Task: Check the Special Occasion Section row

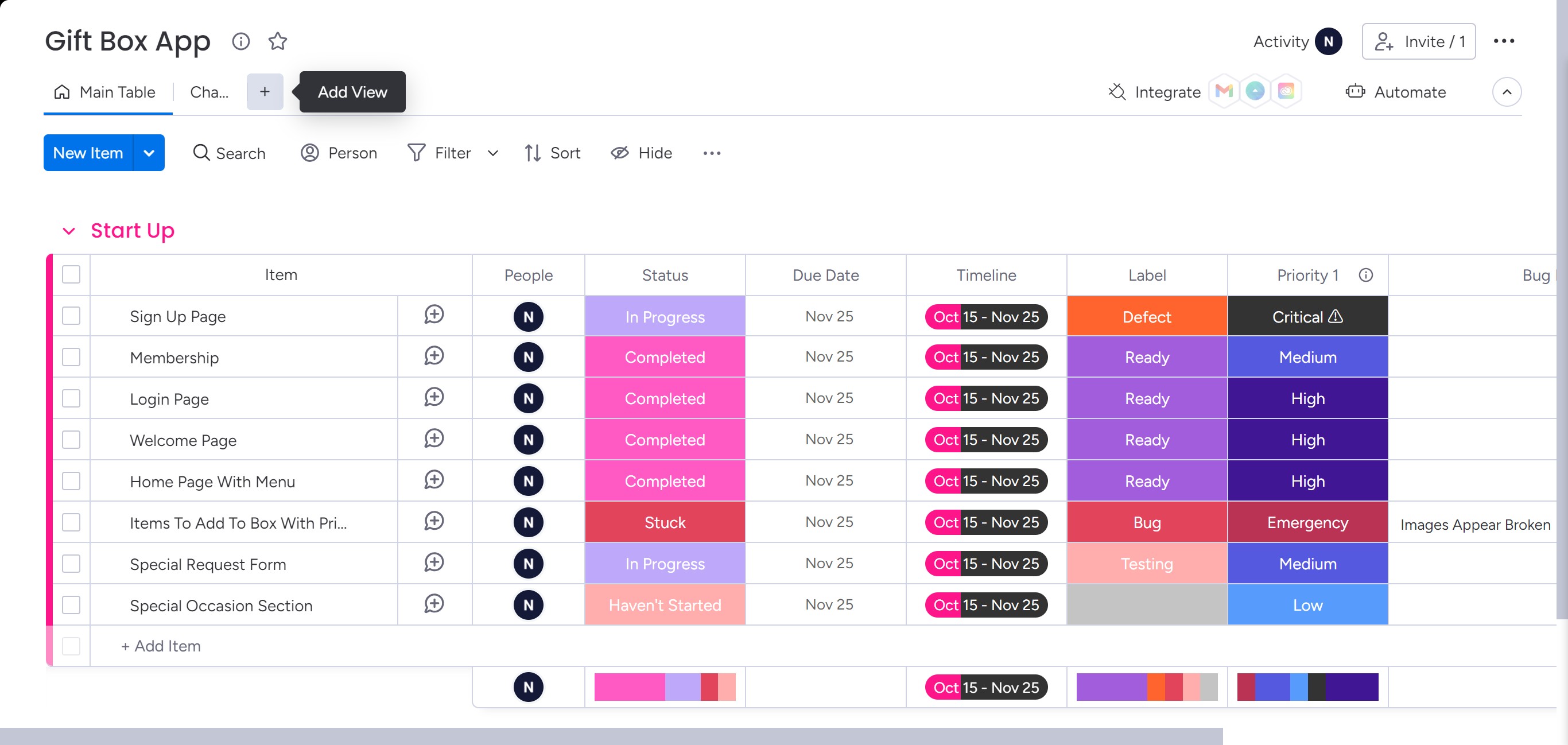Action: 71,605
